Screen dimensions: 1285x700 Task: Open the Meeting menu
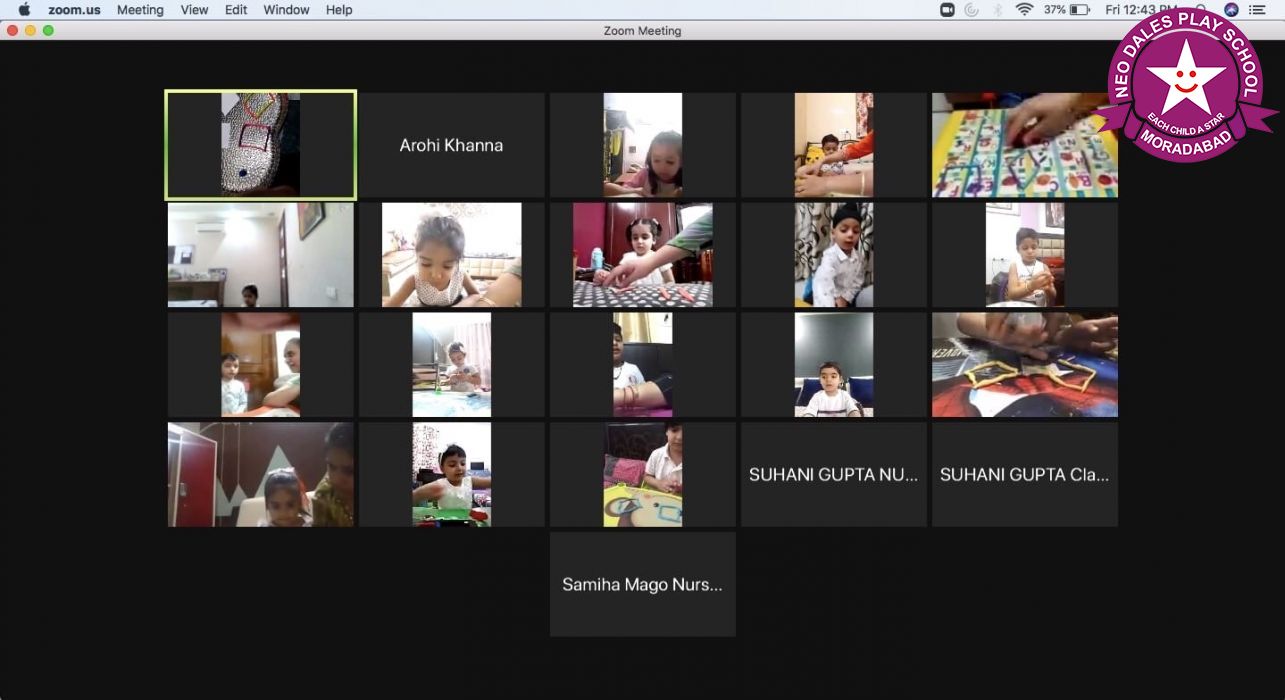point(140,10)
